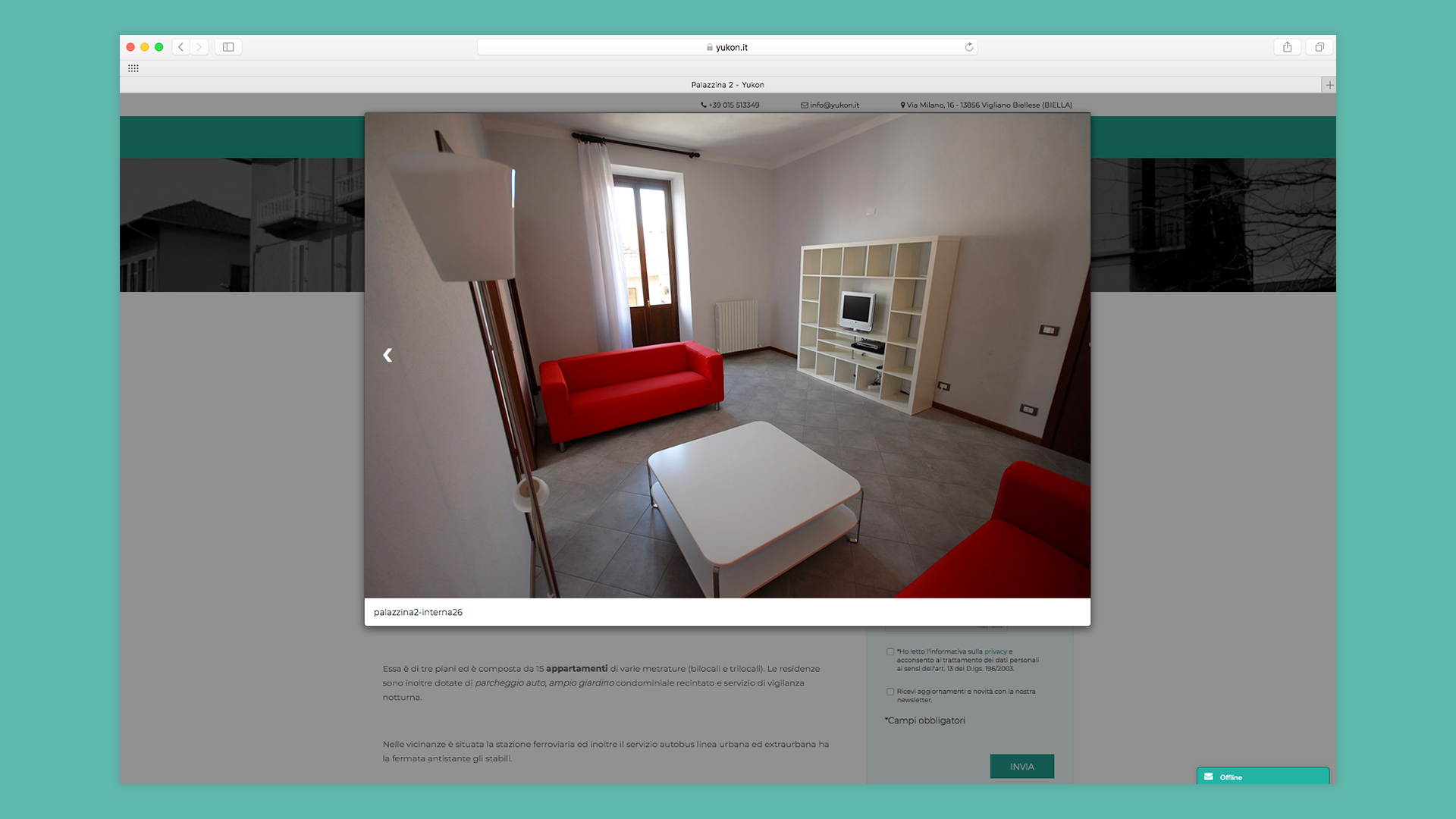Open the Offline chat widget
1456x819 pixels.
1263,777
